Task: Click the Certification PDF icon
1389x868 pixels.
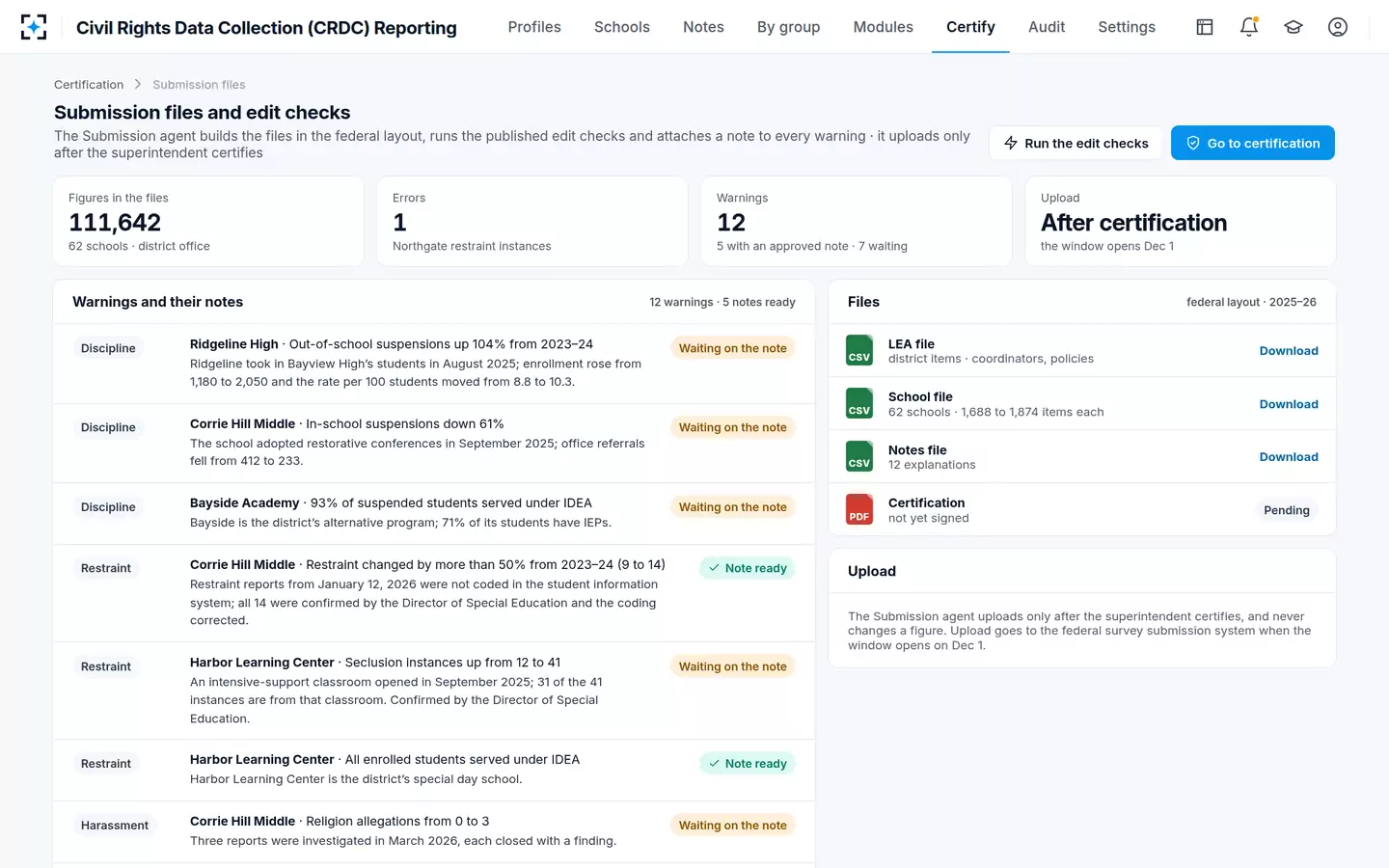Action: point(859,510)
